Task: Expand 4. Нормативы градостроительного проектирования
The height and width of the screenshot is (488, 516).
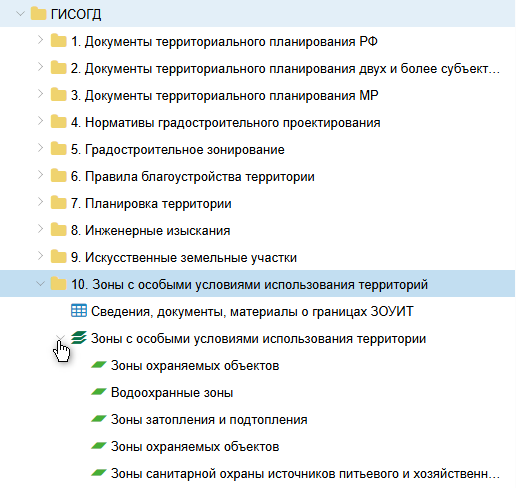Action: 40,121
